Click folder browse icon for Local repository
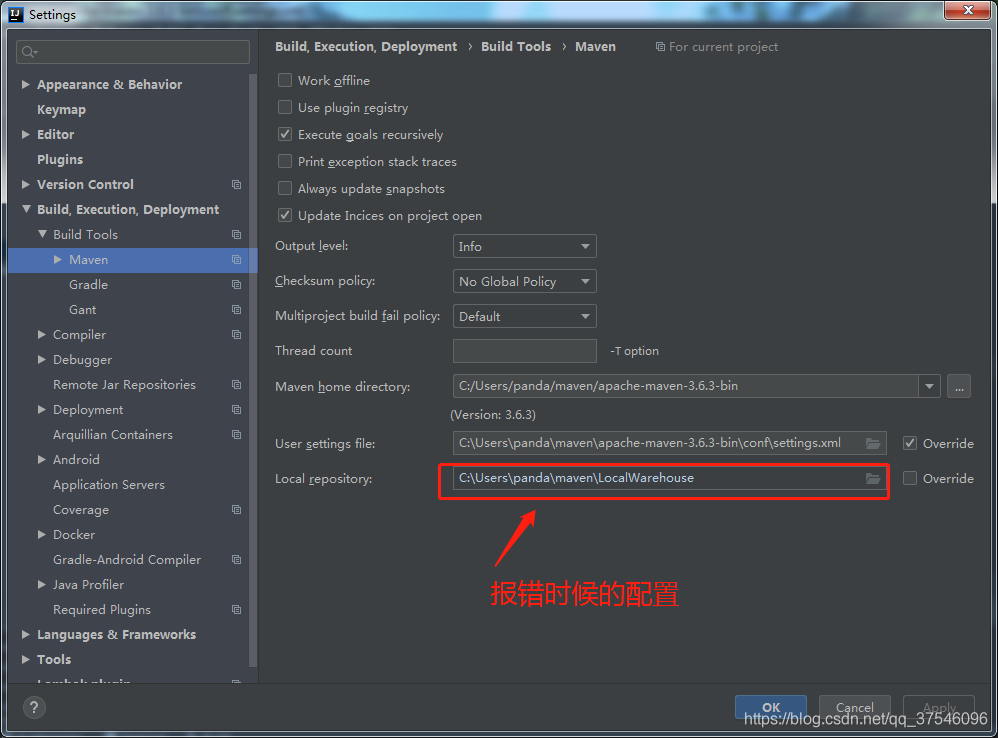Viewport: 998px width, 738px height. 873,478
